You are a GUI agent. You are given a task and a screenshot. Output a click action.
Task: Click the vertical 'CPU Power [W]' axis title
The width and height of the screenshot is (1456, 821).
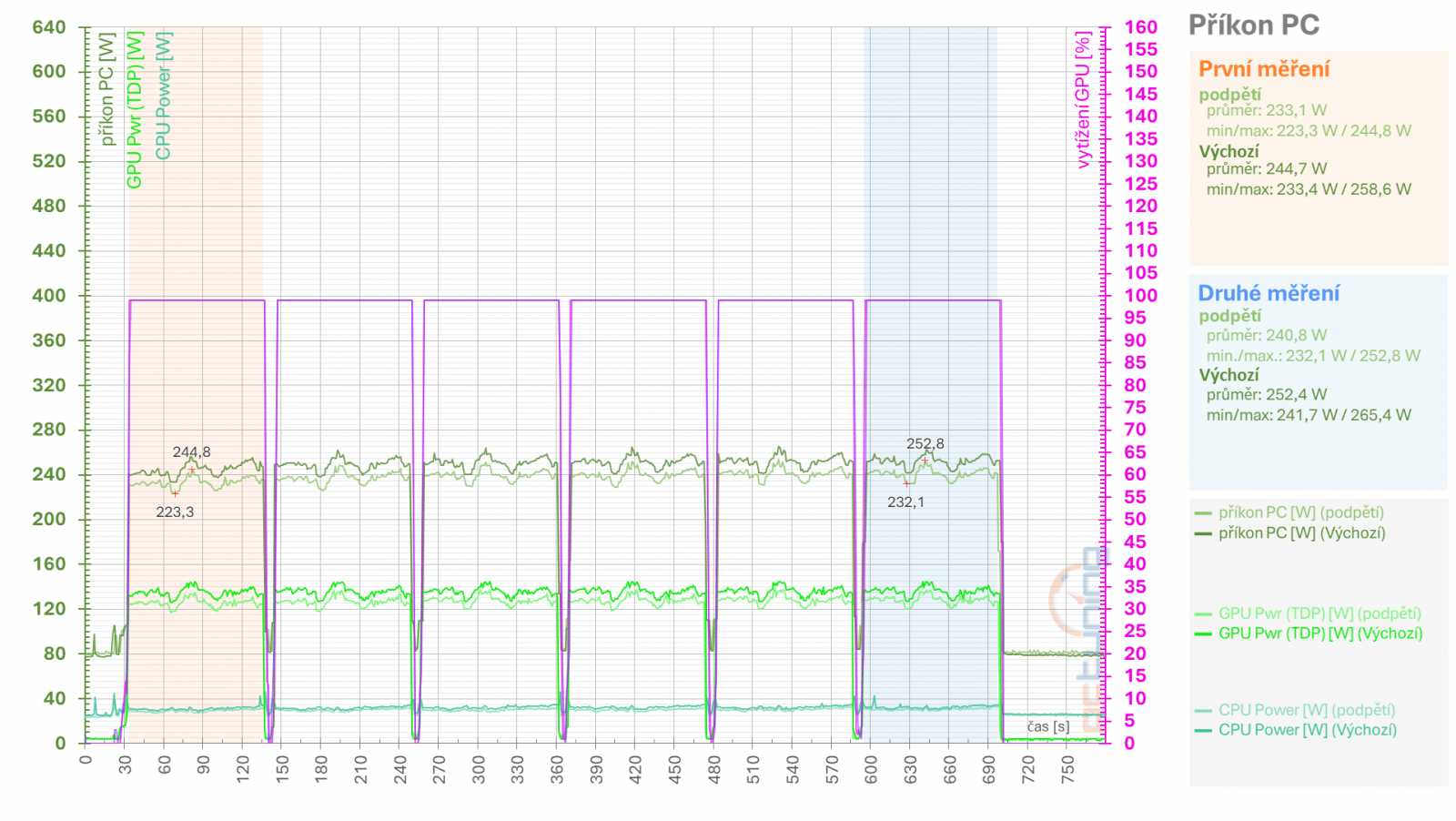pyautogui.click(x=163, y=96)
